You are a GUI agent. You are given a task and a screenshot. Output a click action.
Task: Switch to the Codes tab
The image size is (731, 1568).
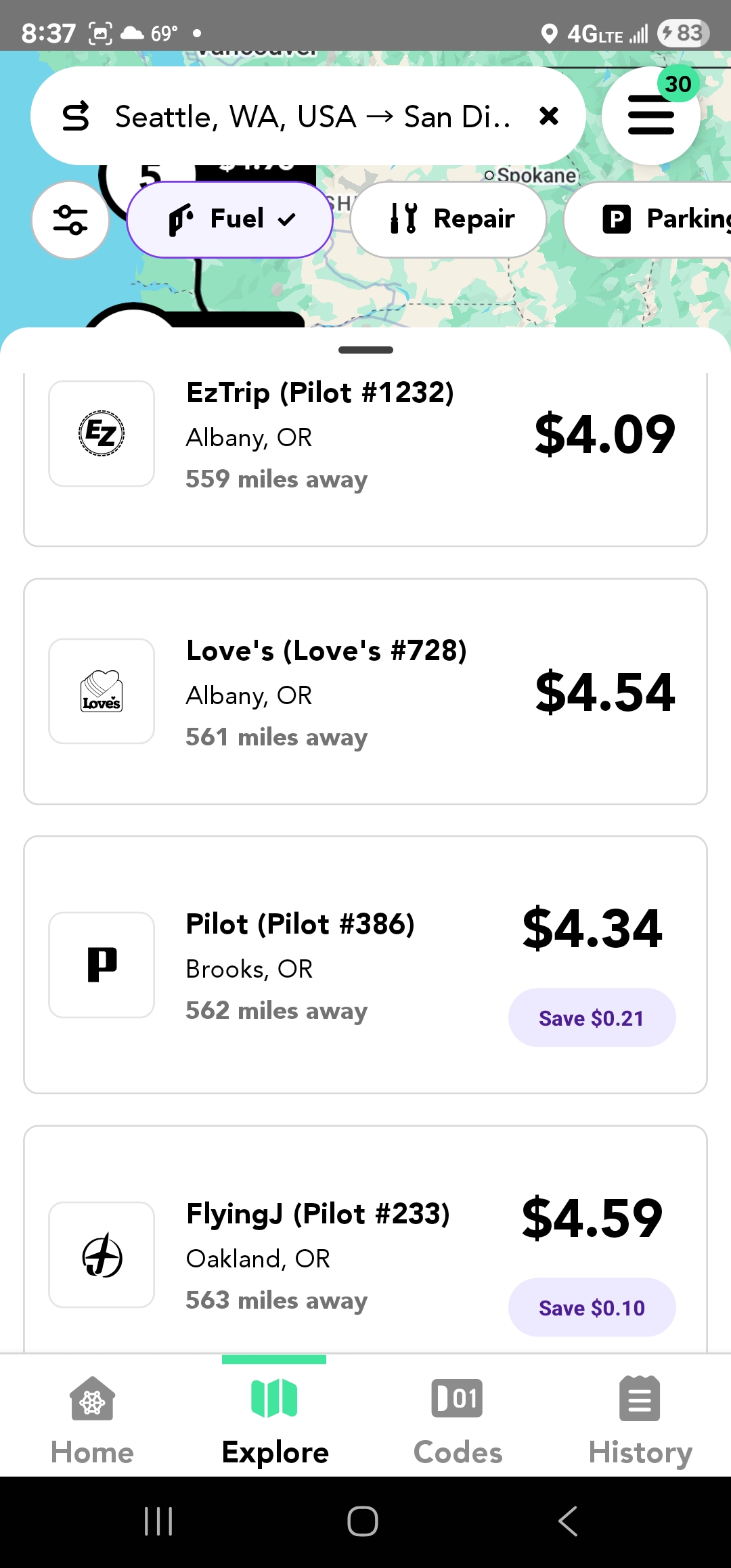(458, 1416)
